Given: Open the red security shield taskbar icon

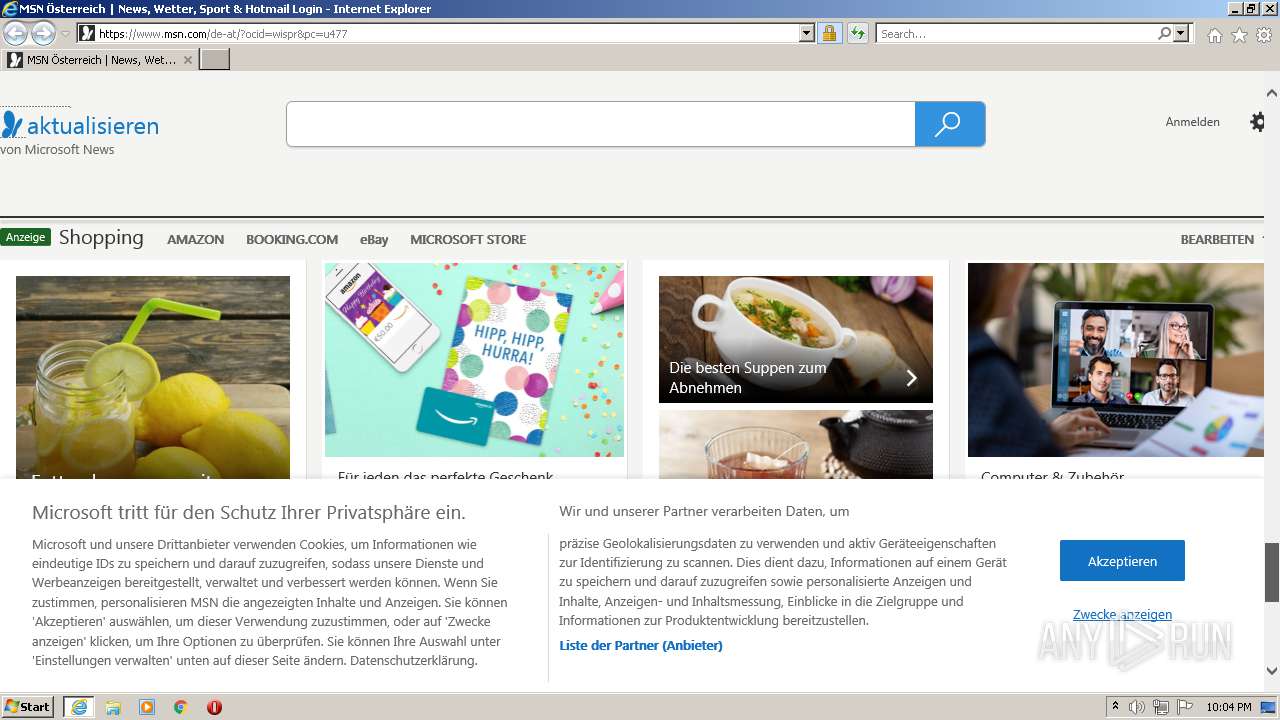Looking at the screenshot, I should 214,707.
